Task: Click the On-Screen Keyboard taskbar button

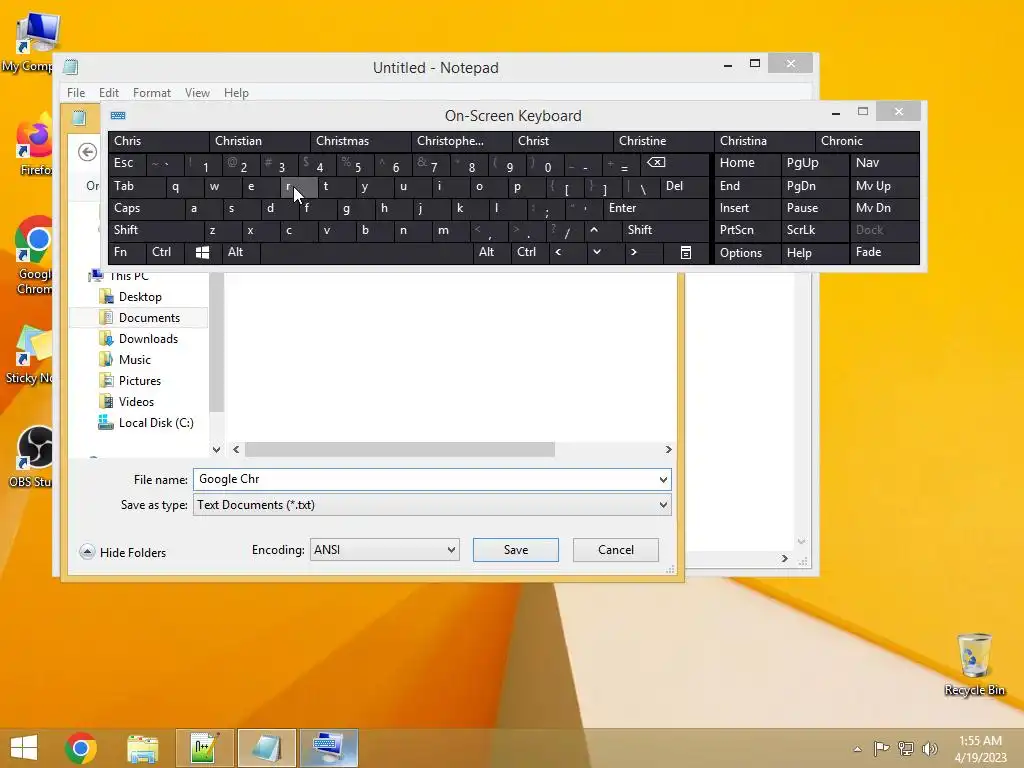Action: [329, 748]
